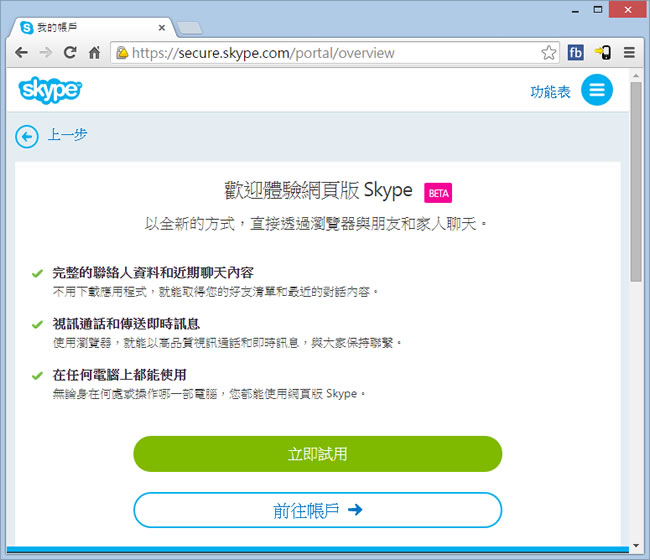Click the scrollbar up arrow
Viewport: 650px width, 560px height.
pyautogui.click(x=636, y=76)
